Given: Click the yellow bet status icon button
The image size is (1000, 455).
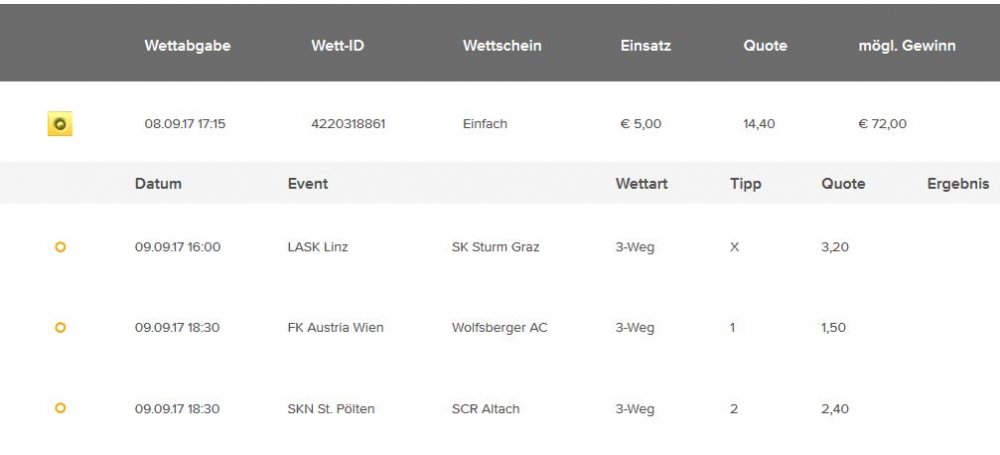Looking at the screenshot, I should [60, 124].
